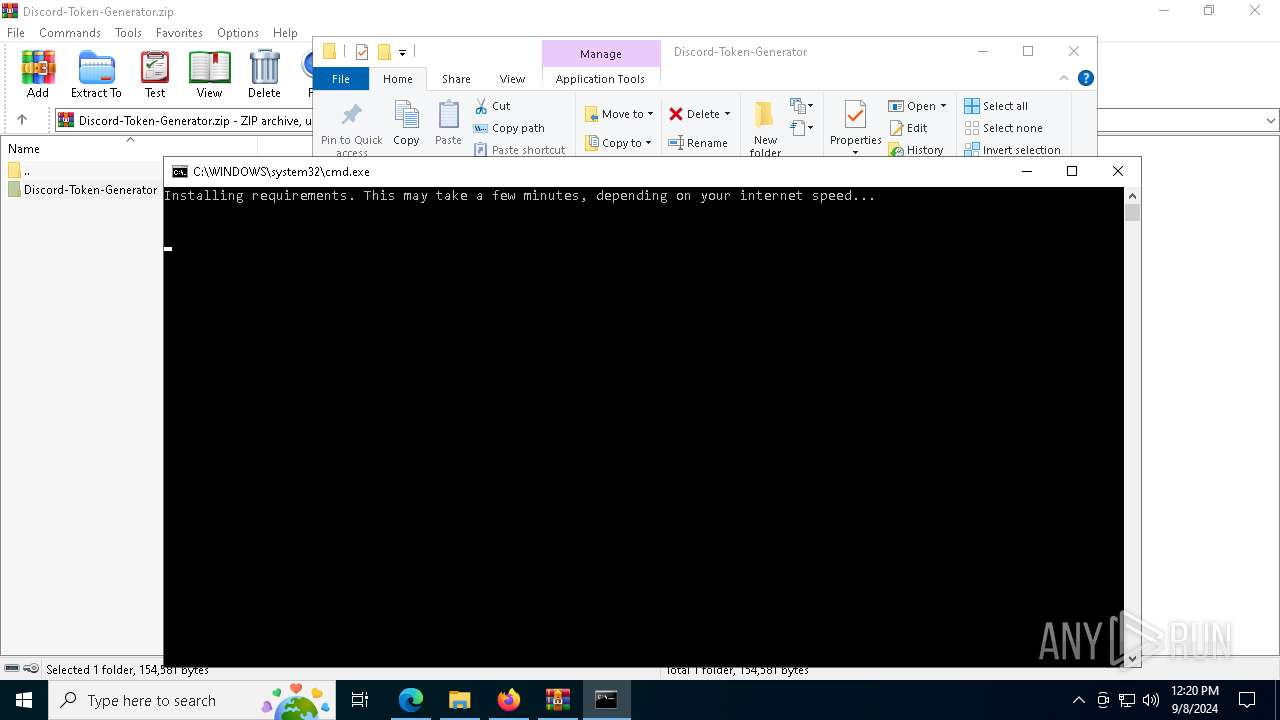This screenshot has width=1280, height=720.
Task: Go up one level in WinRAR
Action: point(22,120)
